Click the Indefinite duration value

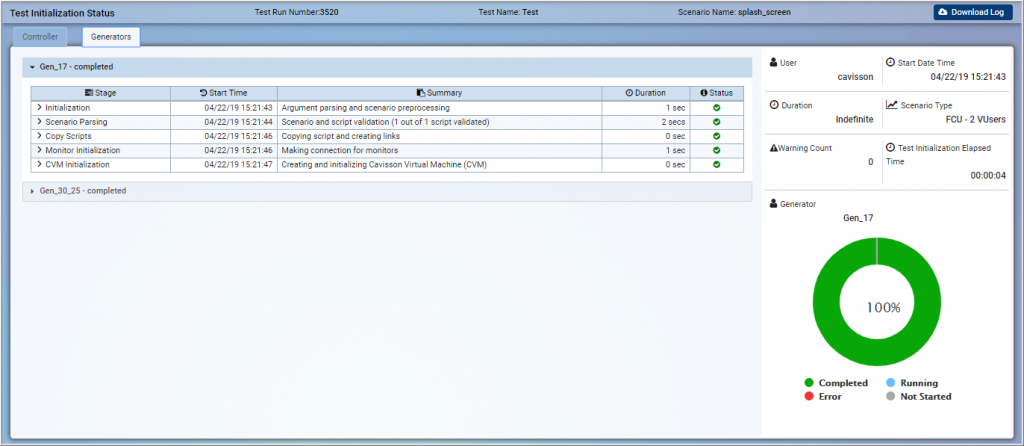pos(854,119)
